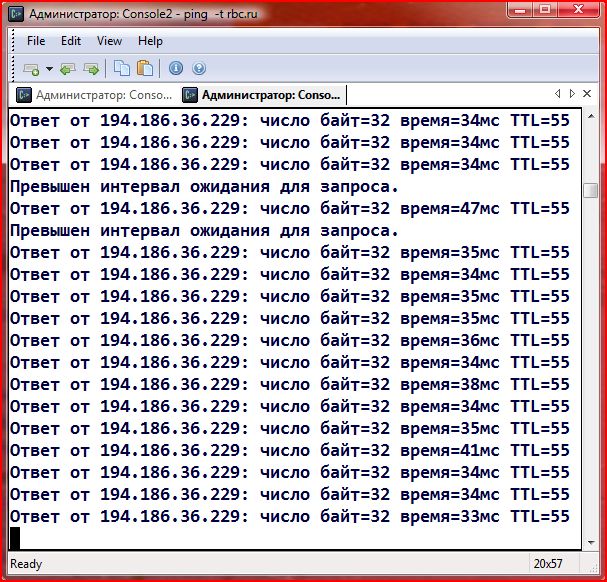
Task: Click the line with время=41мс
Action: pos(290,450)
